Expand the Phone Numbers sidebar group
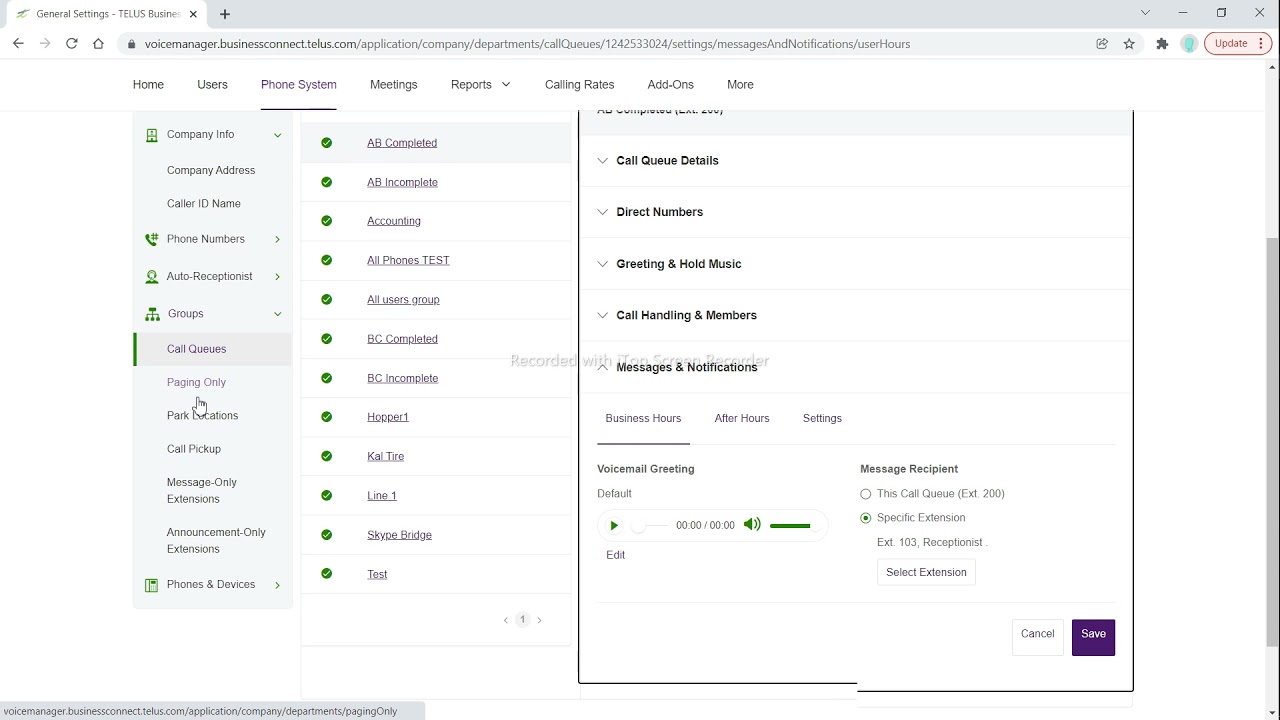This screenshot has width=1280, height=720. click(277, 239)
